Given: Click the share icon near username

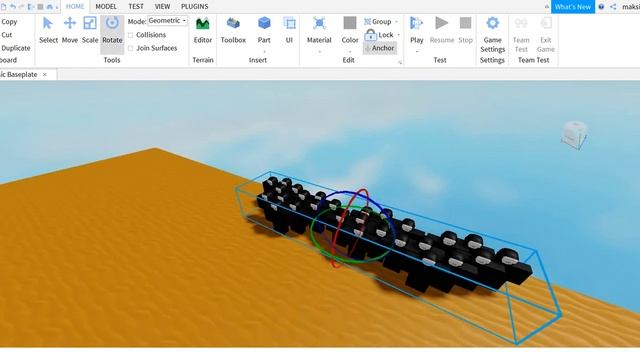Looking at the screenshot, I should pos(613,7).
